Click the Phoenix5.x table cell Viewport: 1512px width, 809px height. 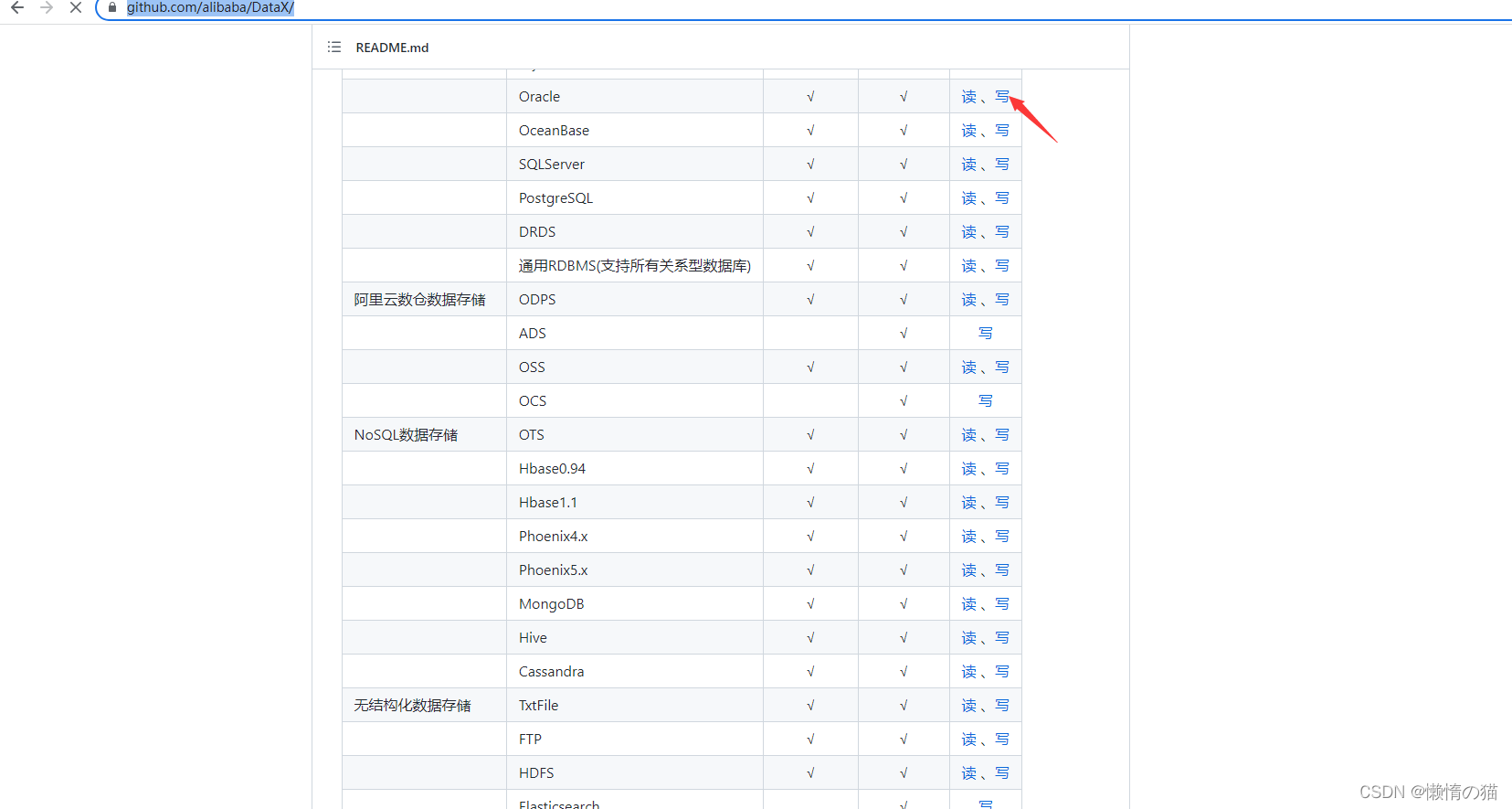[635, 570]
